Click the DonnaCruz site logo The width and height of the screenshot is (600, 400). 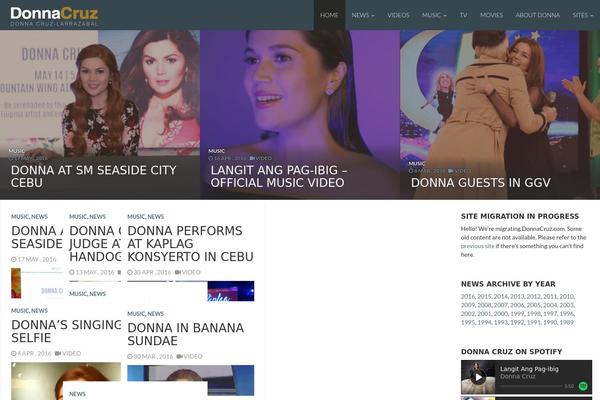54,16
